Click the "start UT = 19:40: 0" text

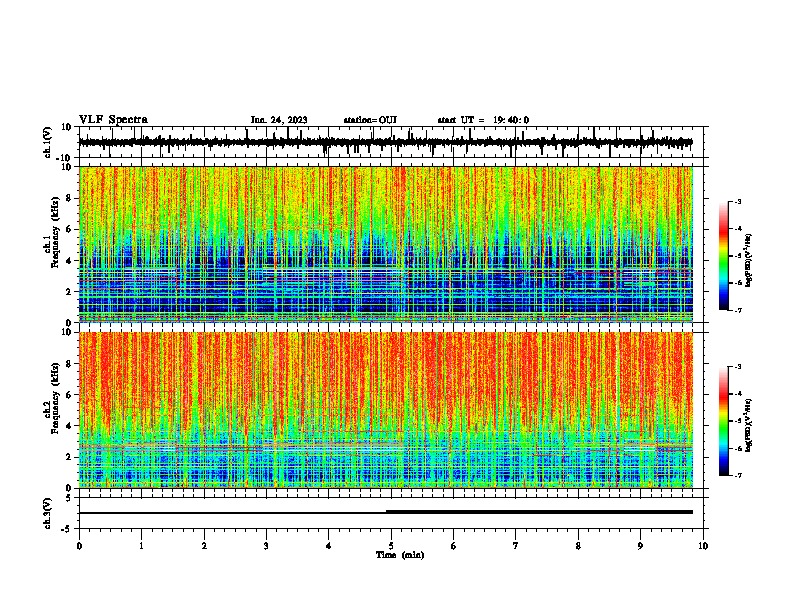(x=483, y=120)
